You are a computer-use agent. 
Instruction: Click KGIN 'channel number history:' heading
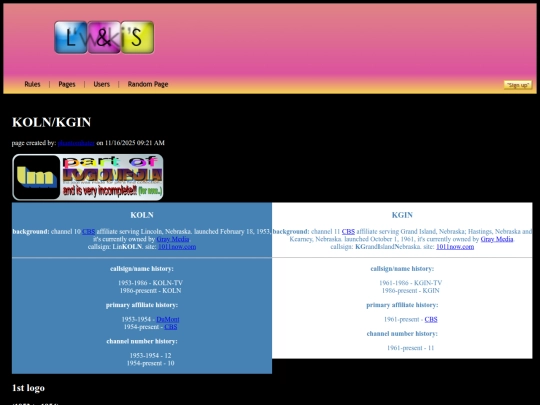click(x=402, y=334)
